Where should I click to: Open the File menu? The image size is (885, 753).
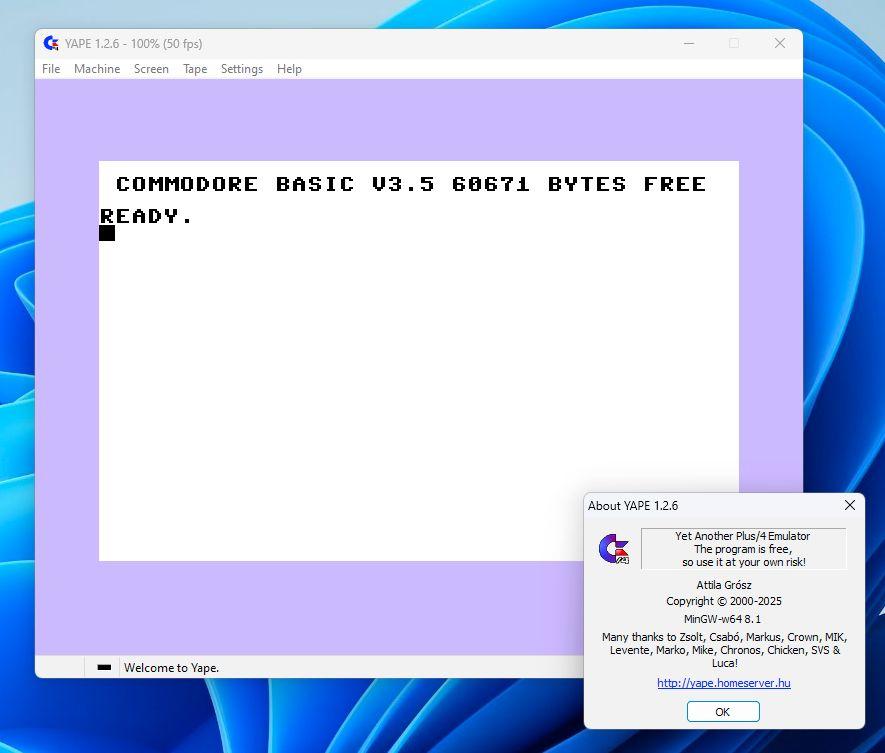pos(51,69)
